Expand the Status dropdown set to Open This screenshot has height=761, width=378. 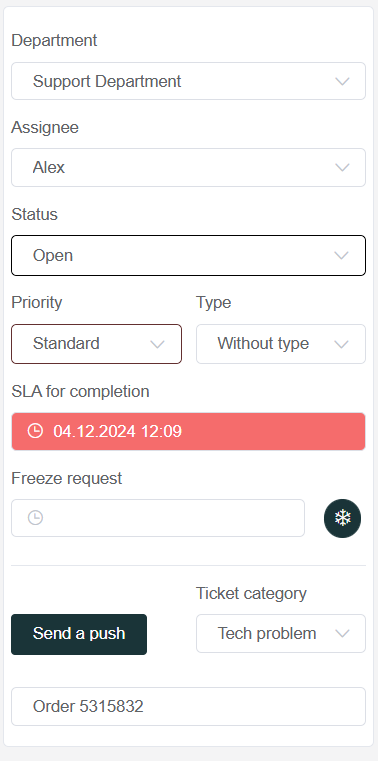point(188,255)
